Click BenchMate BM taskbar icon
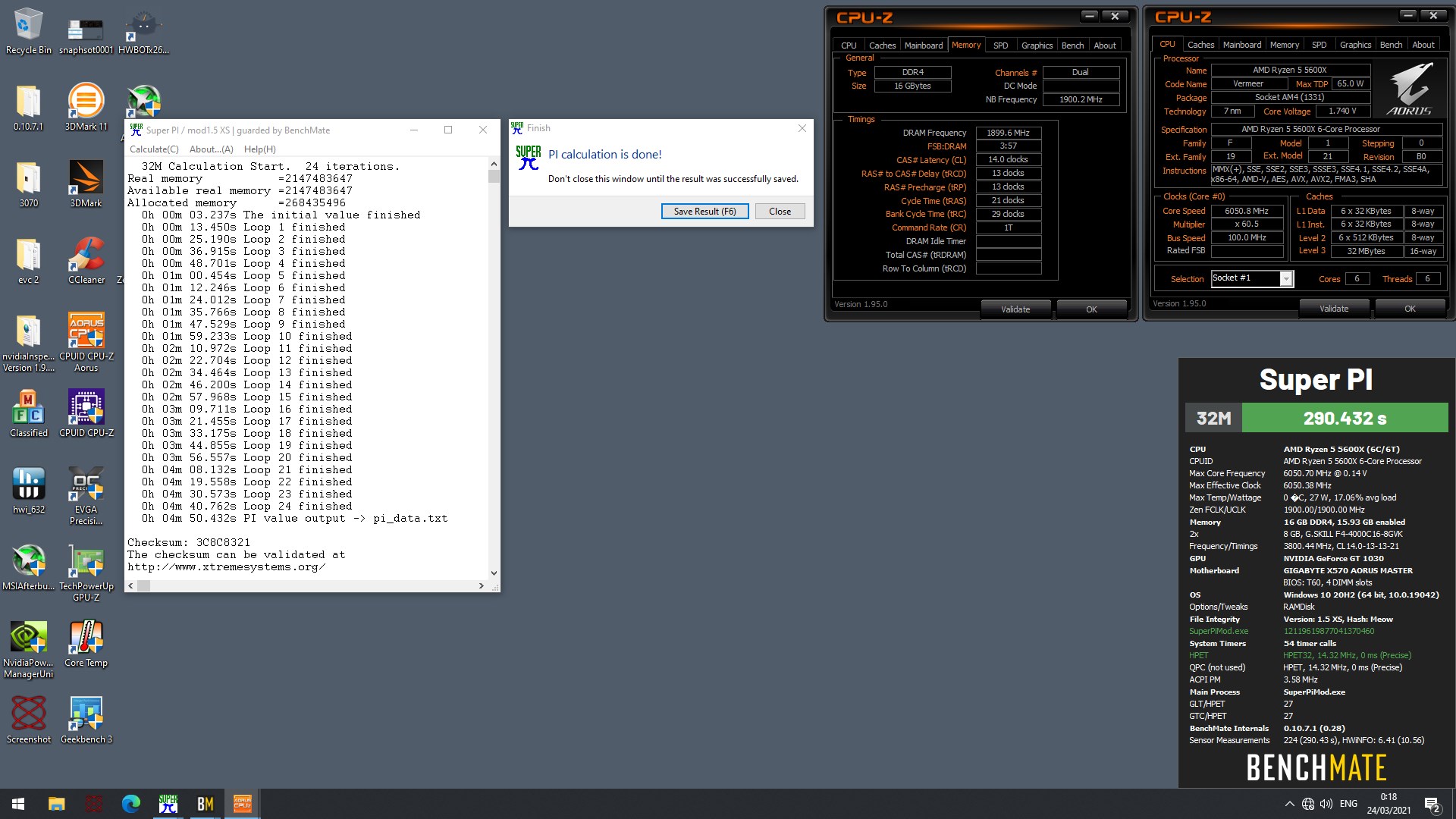Viewport: 1456px width, 819px height. tap(205, 804)
